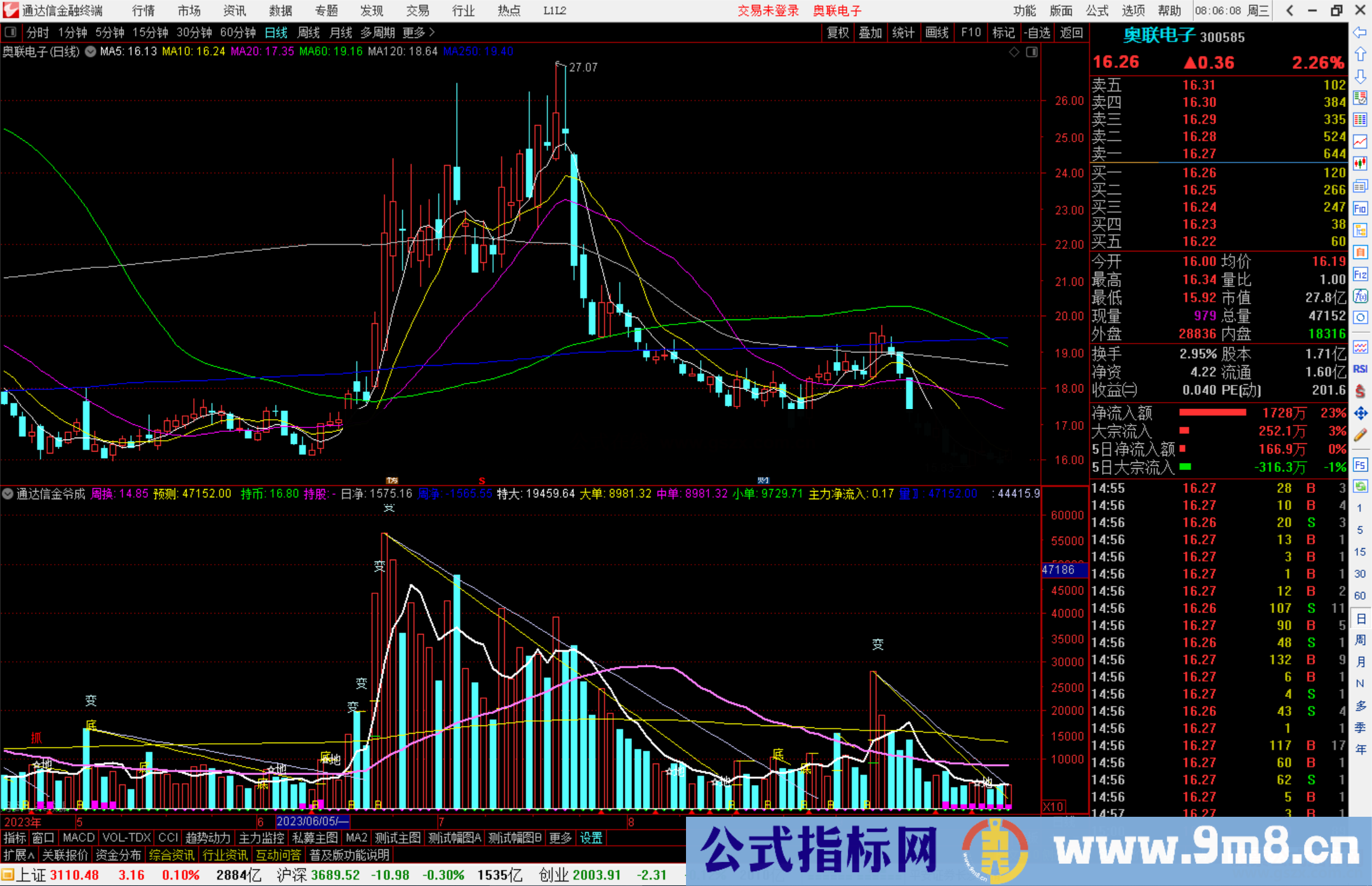Click the red S arrow icon
This screenshot has width=1372, height=886.
point(1360,391)
